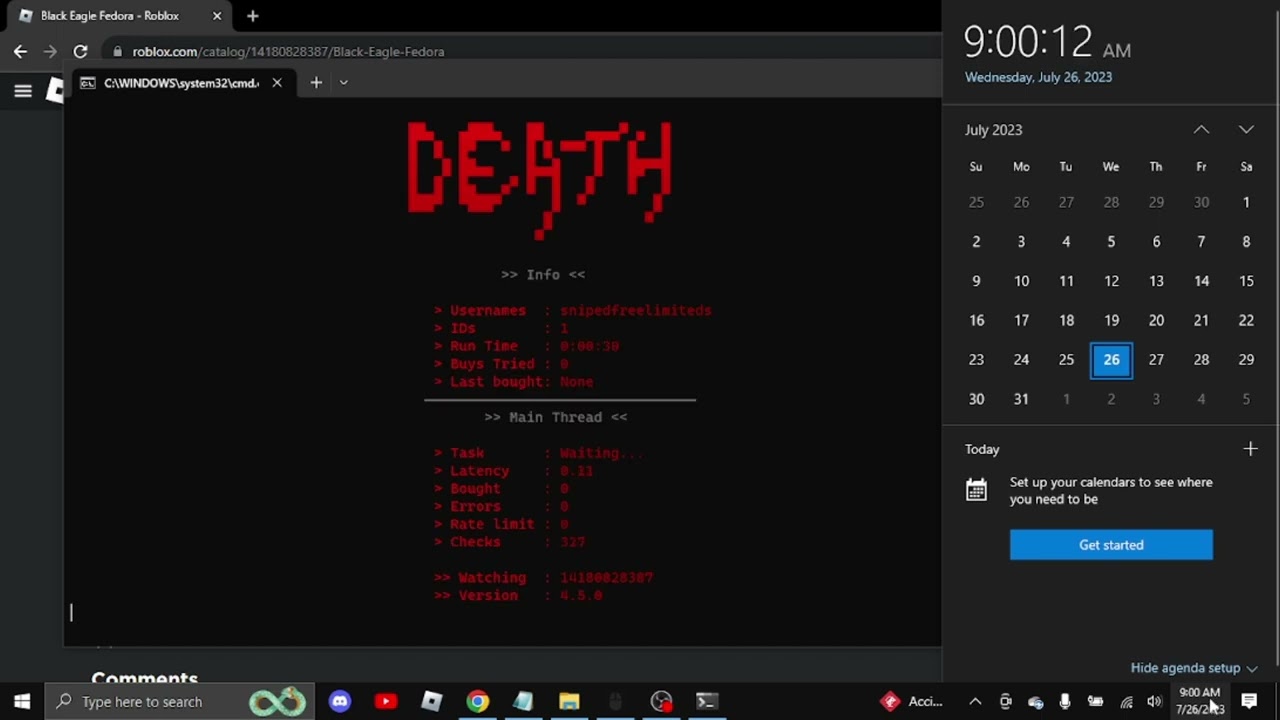Open the volume speaker tray icon
The width and height of the screenshot is (1280, 720).
pyautogui.click(x=1155, y=702)
